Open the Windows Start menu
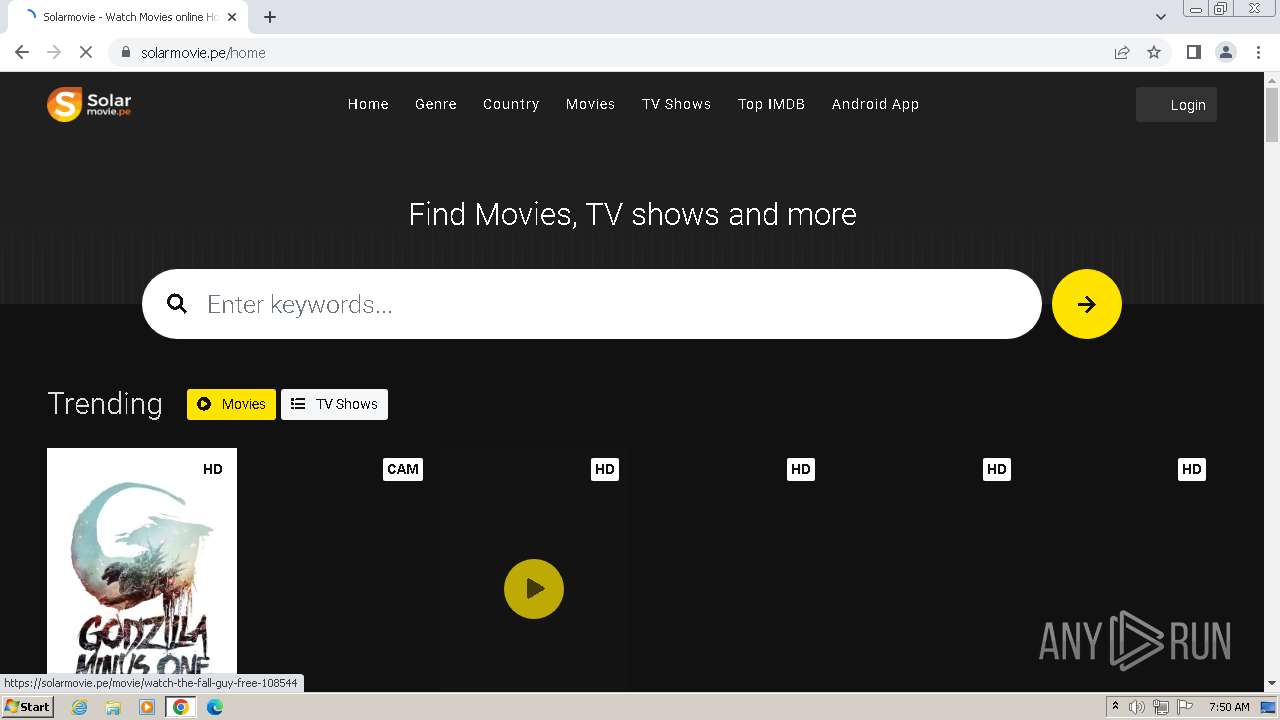The height and width of the screenshot is (720, 1280). [28, 707]
